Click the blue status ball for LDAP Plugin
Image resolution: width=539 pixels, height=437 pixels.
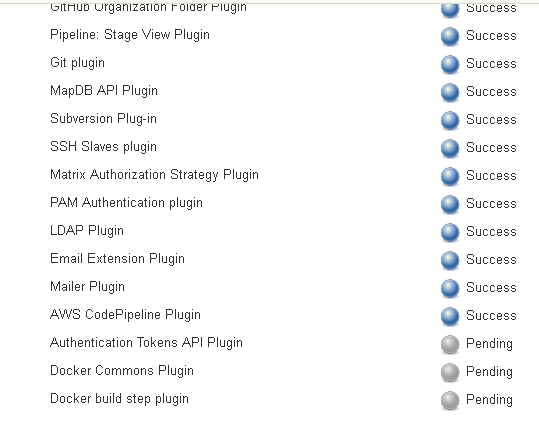click(x=450, y=232)
